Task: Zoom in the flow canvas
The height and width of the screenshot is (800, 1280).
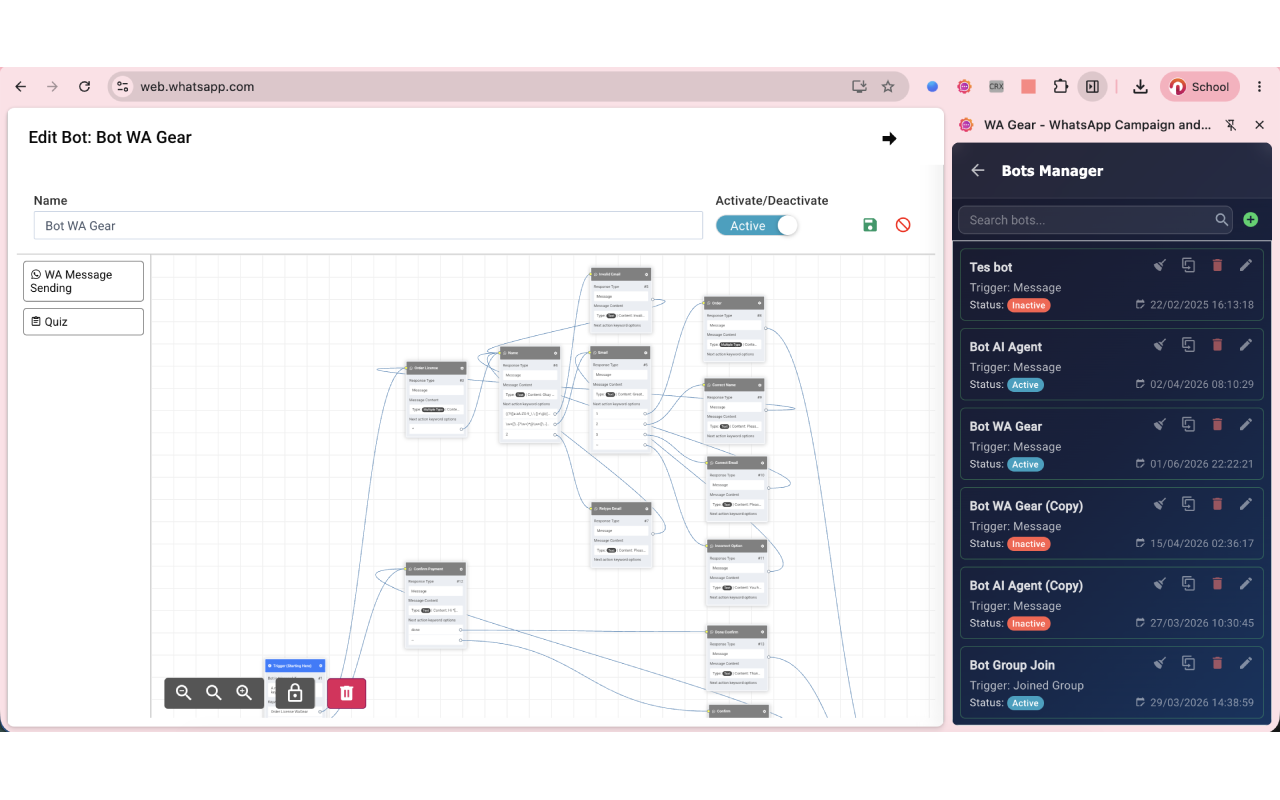Action: [244, 693]
